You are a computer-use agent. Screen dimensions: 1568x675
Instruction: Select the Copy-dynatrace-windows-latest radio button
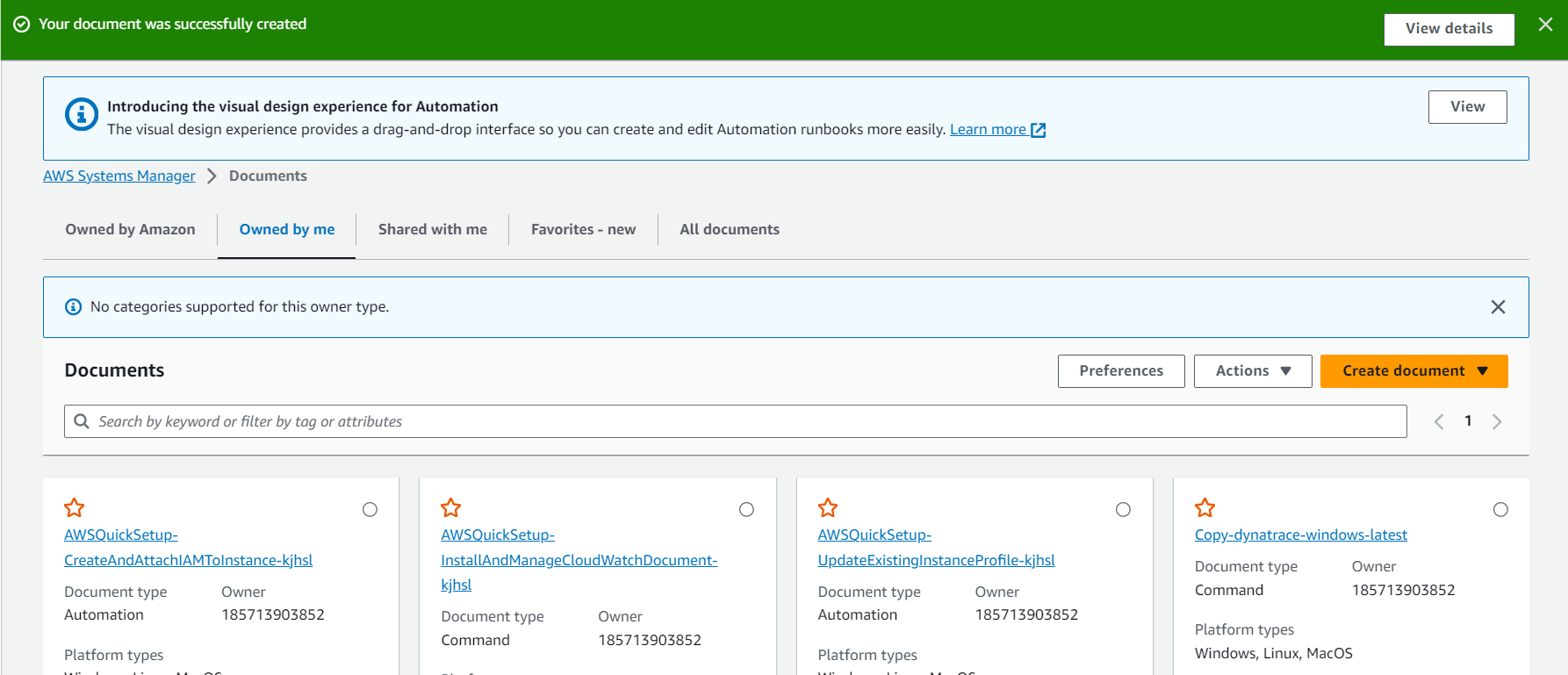1500,509
